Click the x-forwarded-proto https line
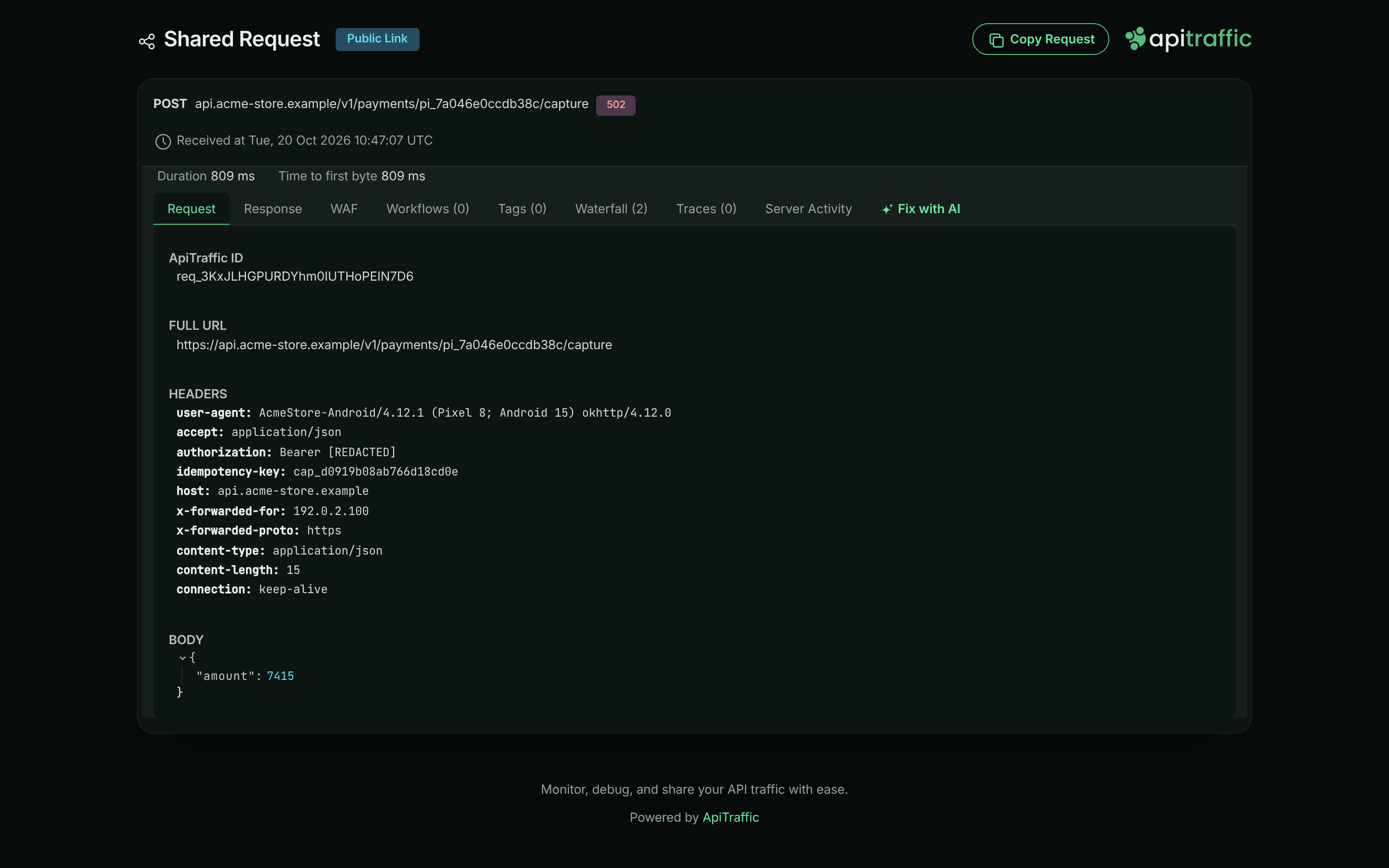The image size is (1389, 868). click(x=259, y=531)
